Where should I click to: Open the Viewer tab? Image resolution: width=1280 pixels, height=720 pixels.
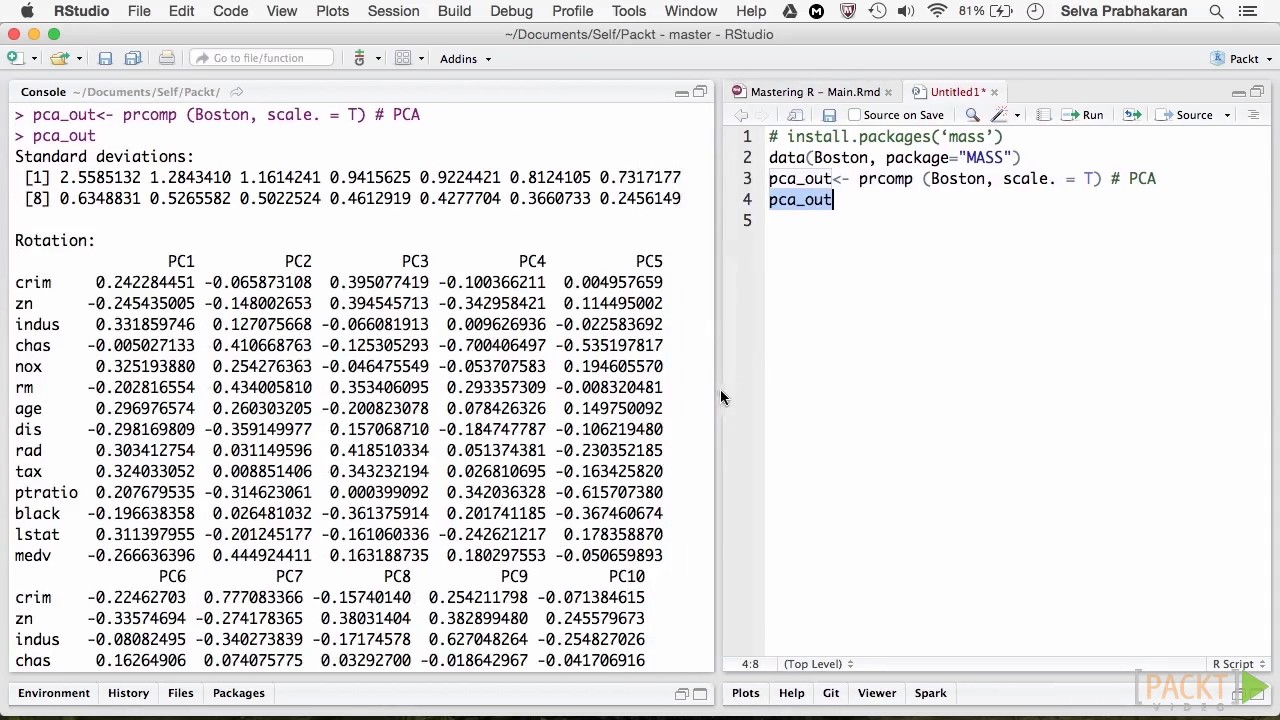pos(877,693)
